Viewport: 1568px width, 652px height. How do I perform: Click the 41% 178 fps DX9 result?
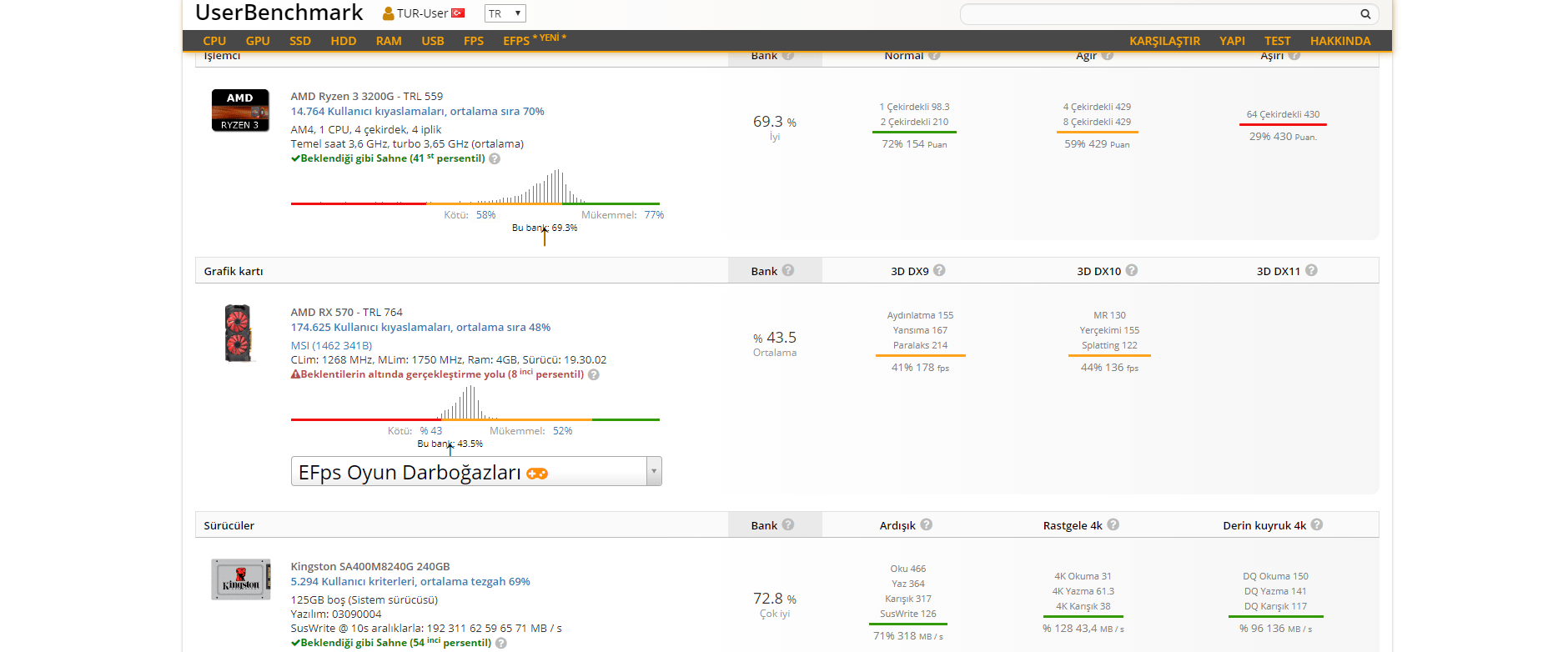[920, 368]
